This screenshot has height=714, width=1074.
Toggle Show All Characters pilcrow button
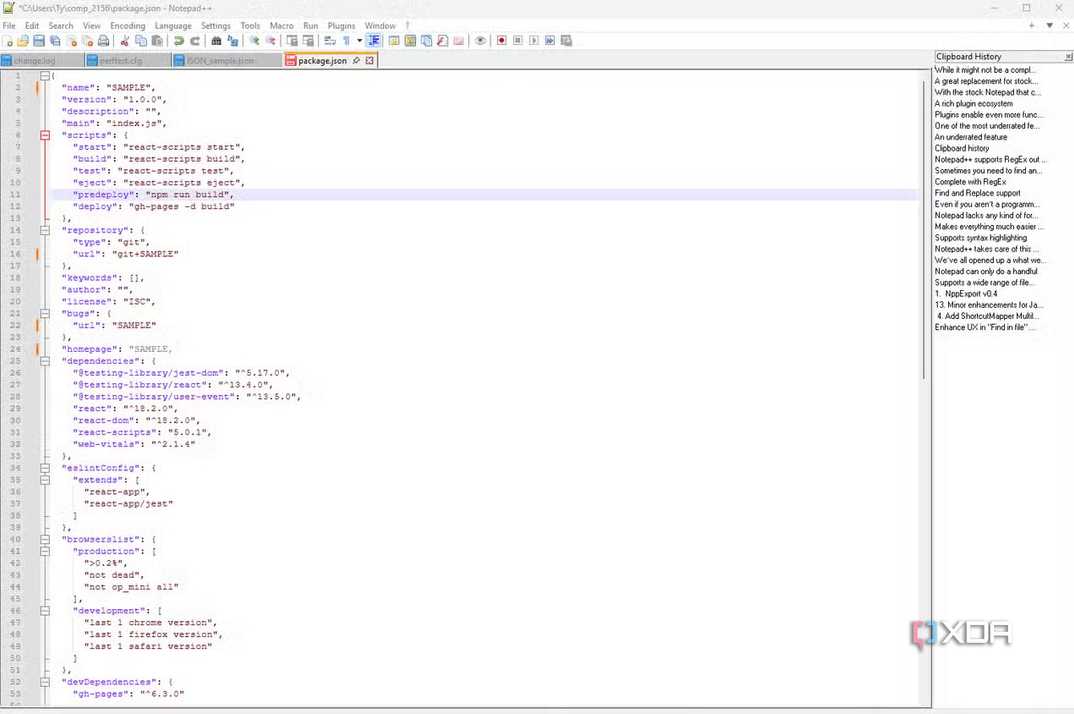coord(347,41)
